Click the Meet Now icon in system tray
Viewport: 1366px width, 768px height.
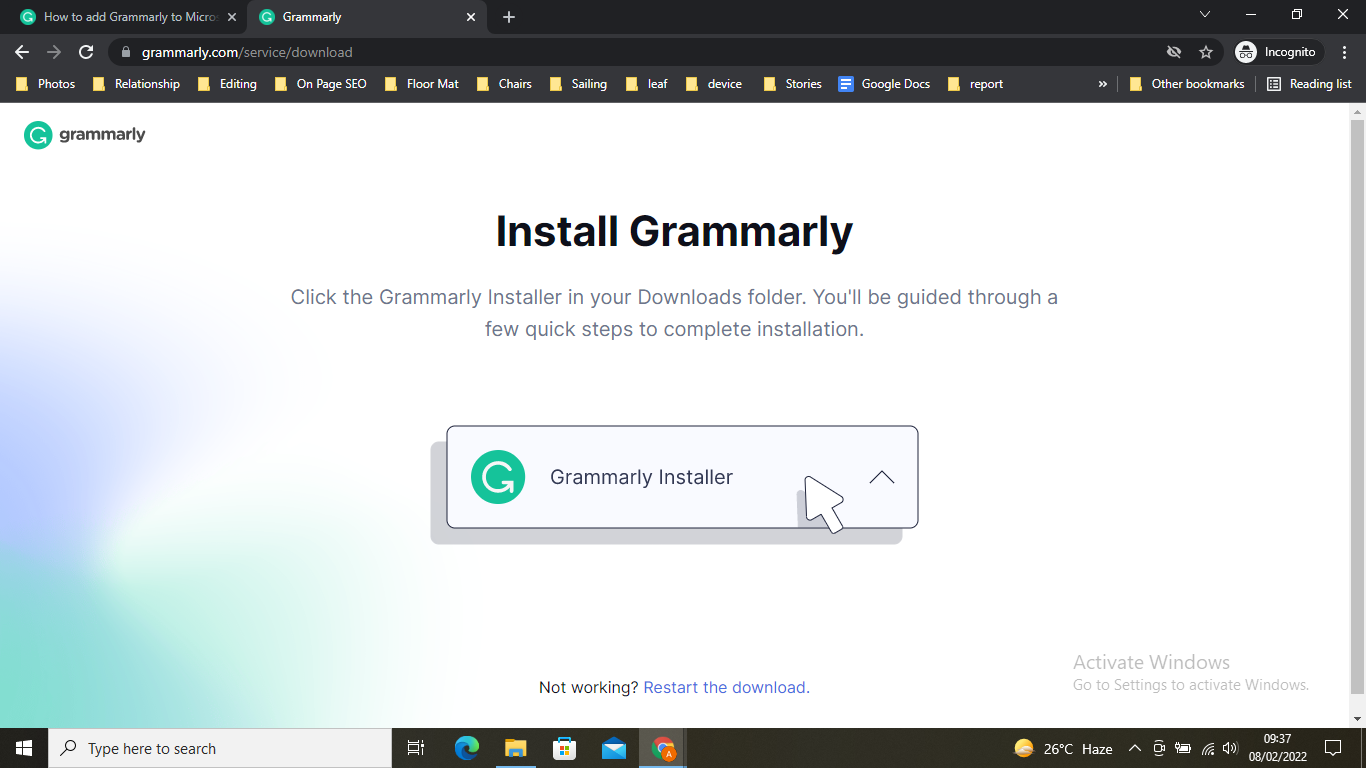[1159, 748]
